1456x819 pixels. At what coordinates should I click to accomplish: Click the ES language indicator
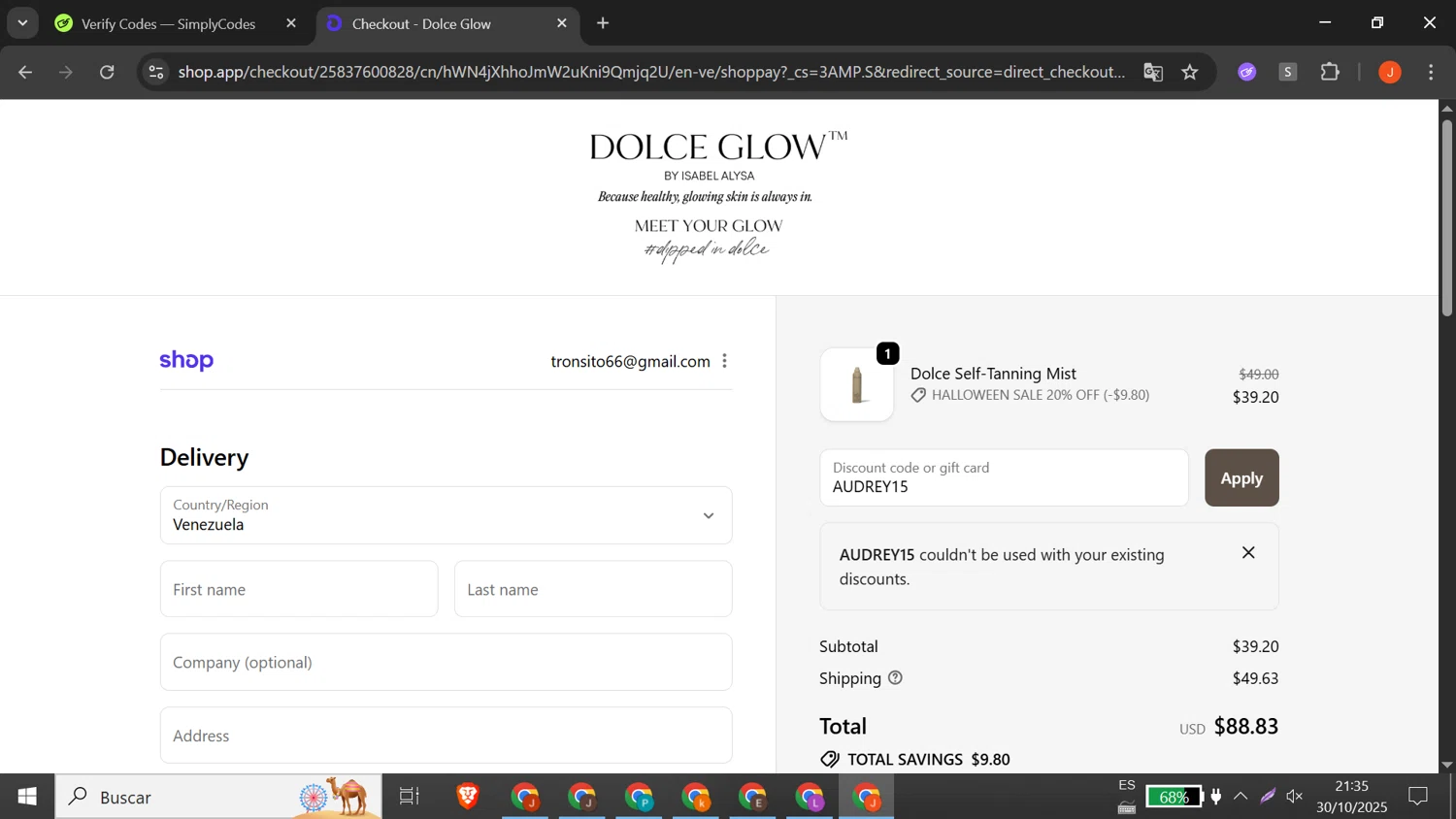pos(1127,785)
